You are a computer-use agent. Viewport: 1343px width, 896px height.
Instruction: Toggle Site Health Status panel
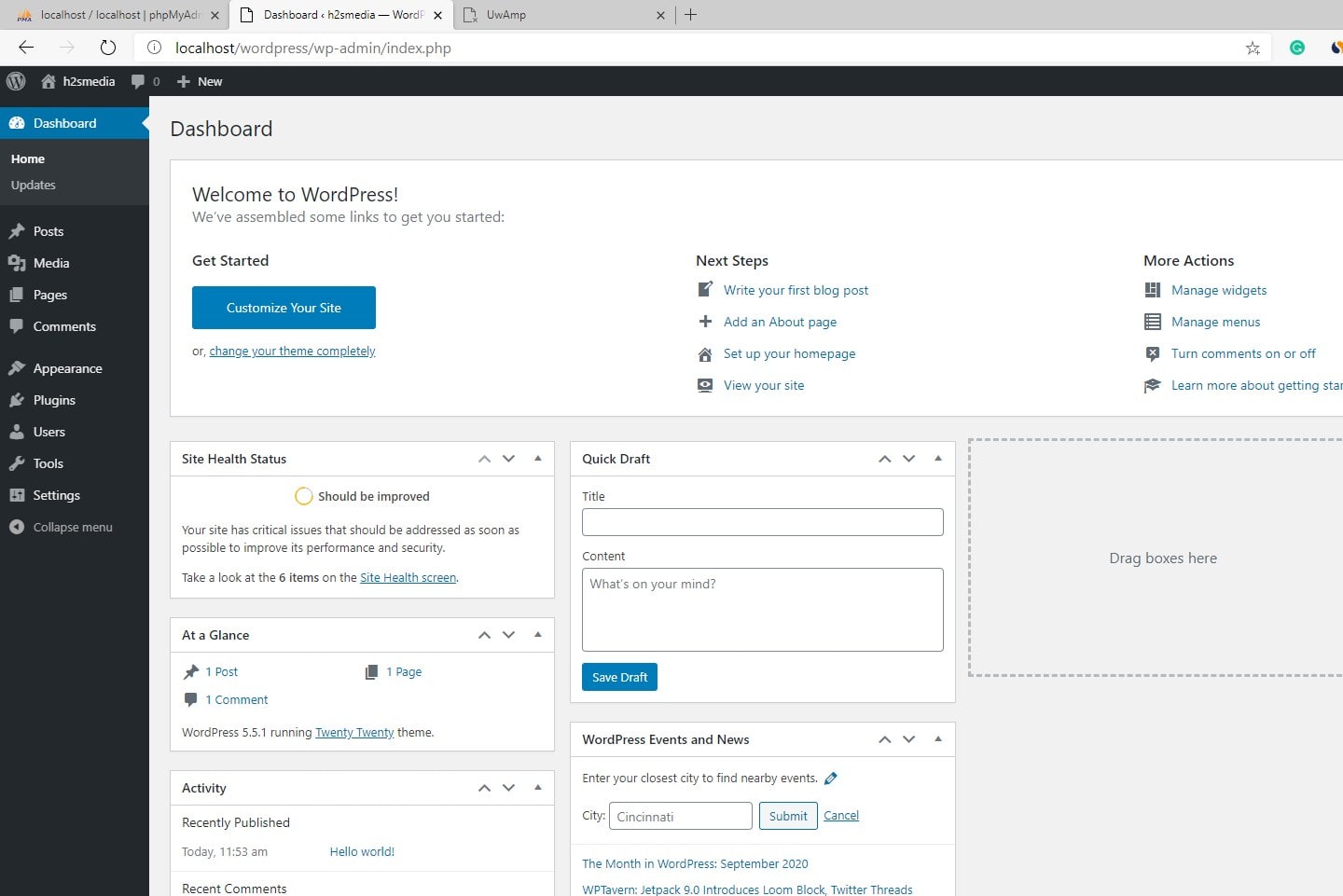point(538,459)
